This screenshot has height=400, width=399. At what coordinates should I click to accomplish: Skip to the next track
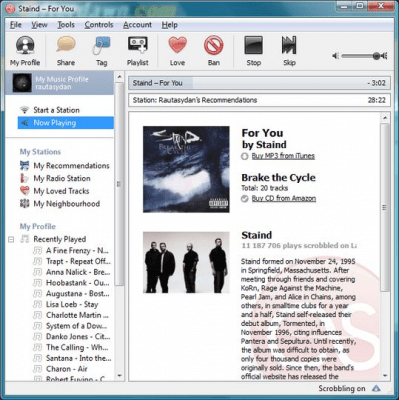(289, 50)
